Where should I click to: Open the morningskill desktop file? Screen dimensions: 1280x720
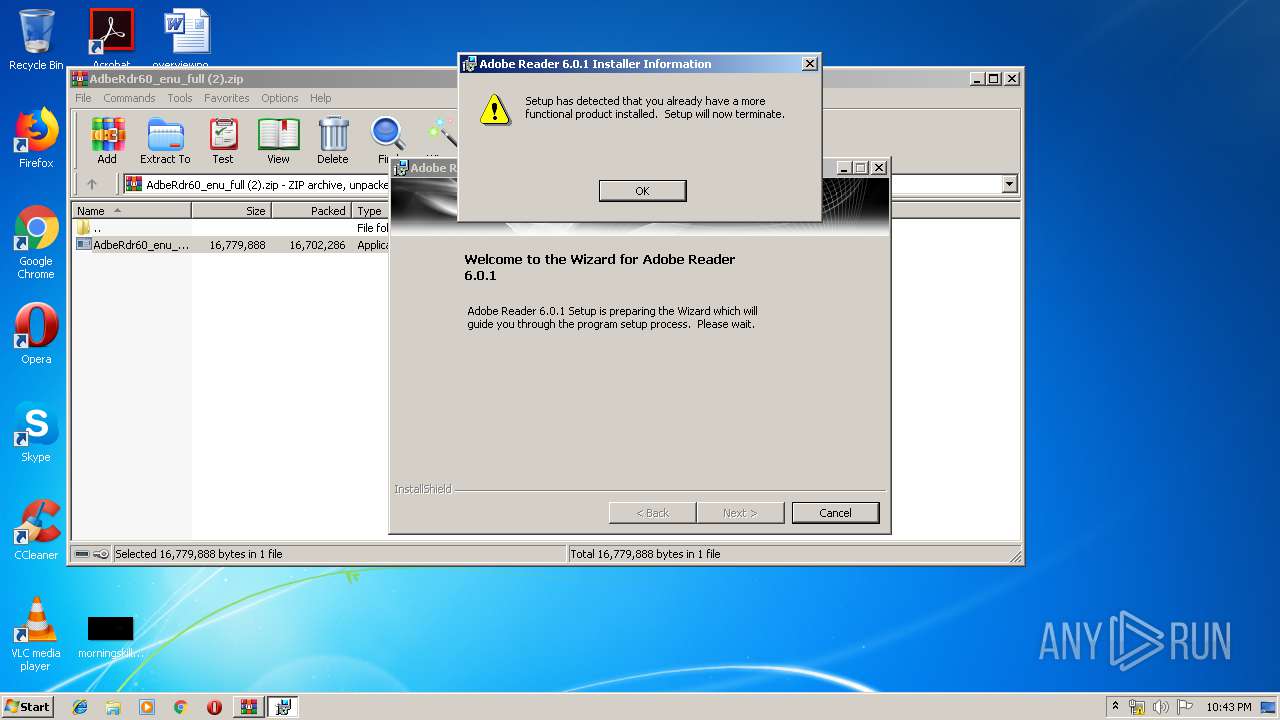point(110,637)
